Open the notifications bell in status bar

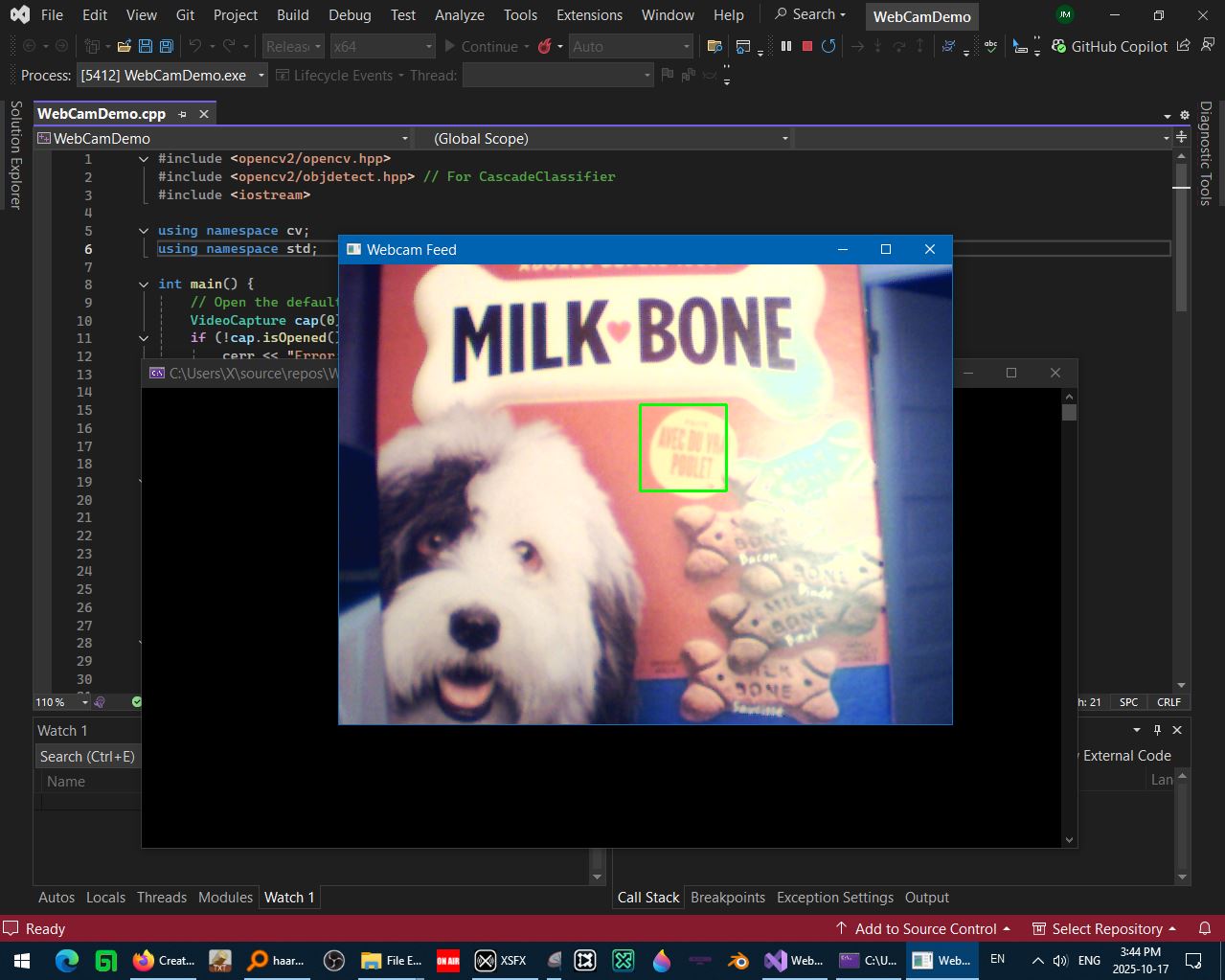[1205, 928]
